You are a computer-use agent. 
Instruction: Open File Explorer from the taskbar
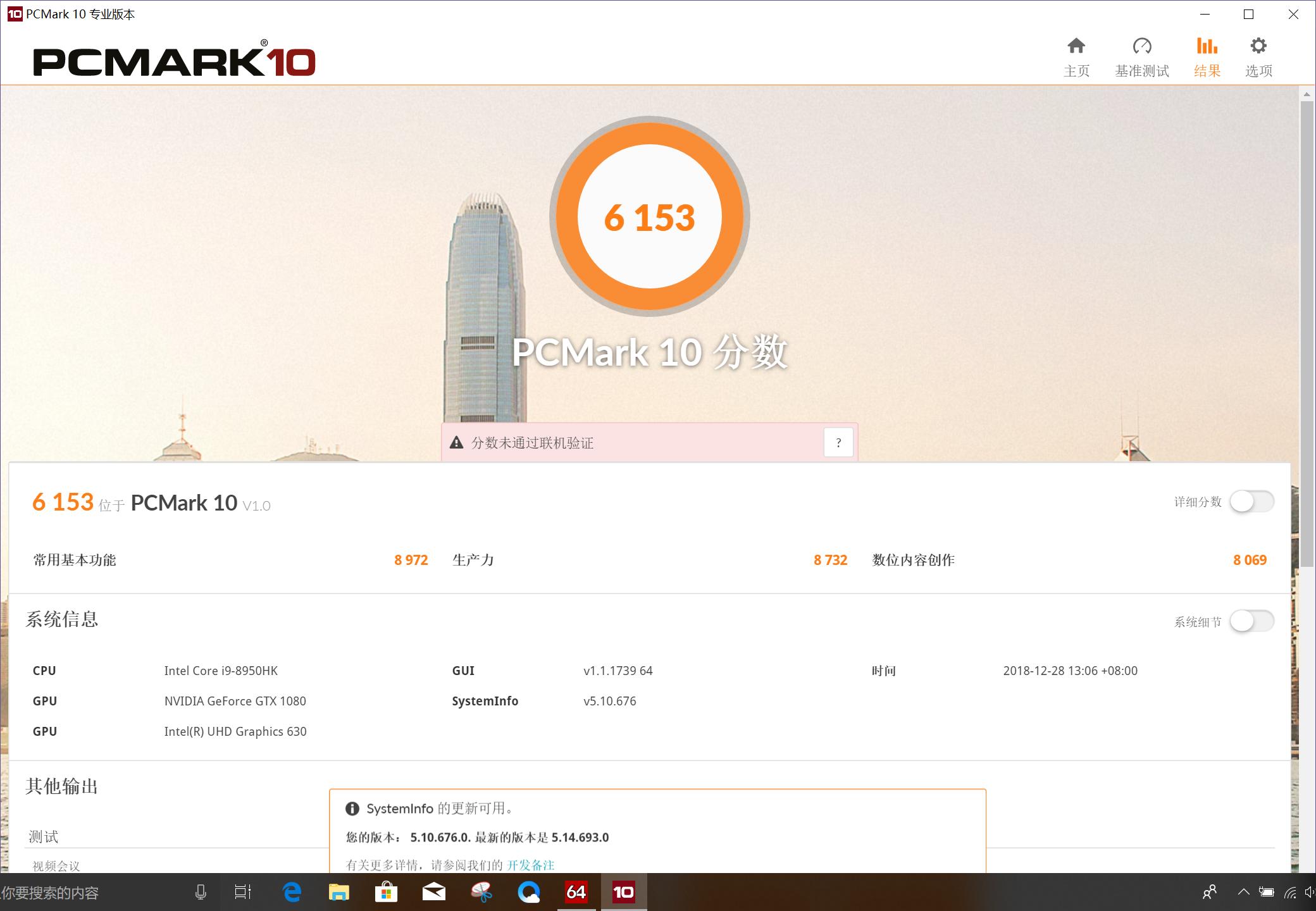[338, 892]
